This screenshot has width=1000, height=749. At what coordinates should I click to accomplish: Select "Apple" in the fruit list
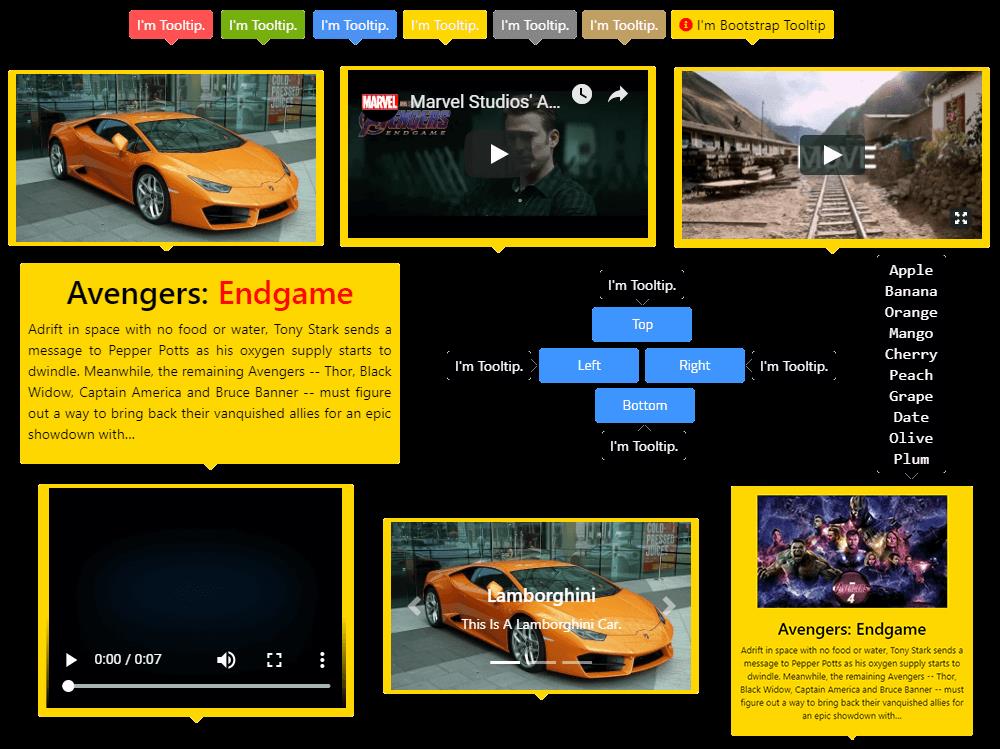point(911,270)
